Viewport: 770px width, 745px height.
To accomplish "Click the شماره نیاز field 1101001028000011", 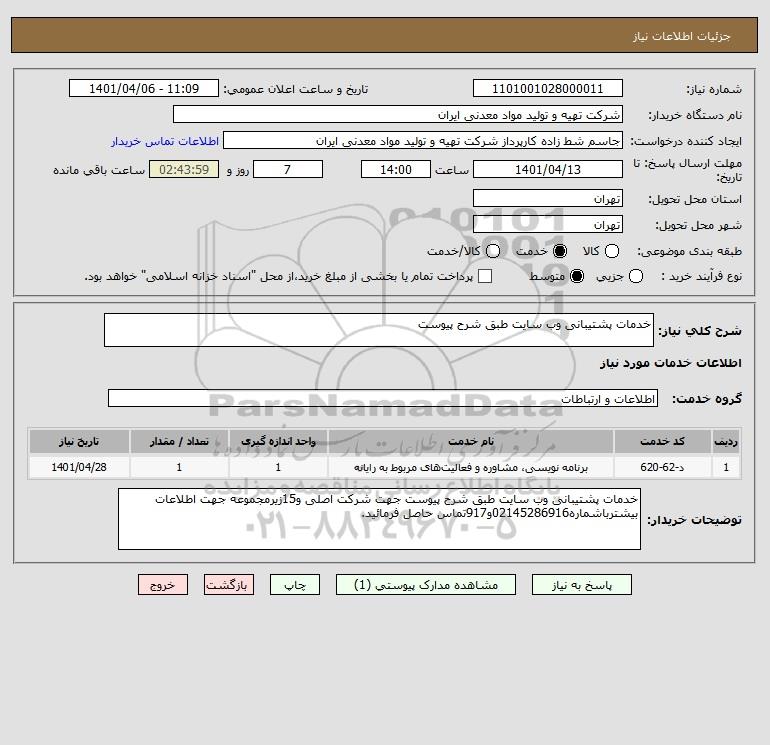I will tap(548, 89).
